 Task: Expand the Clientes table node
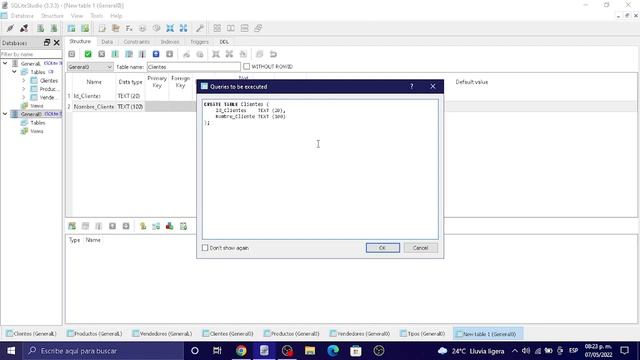(24, 80)
